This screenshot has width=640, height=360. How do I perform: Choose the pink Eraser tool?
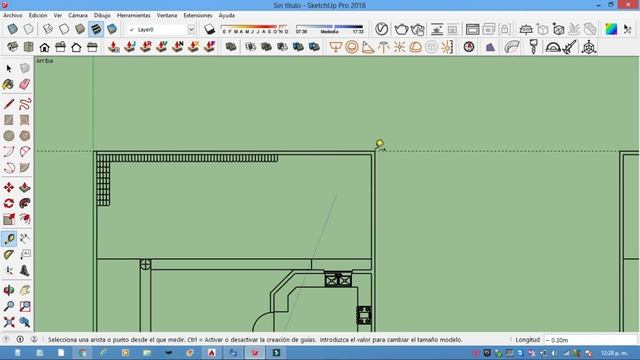[25, 84]
